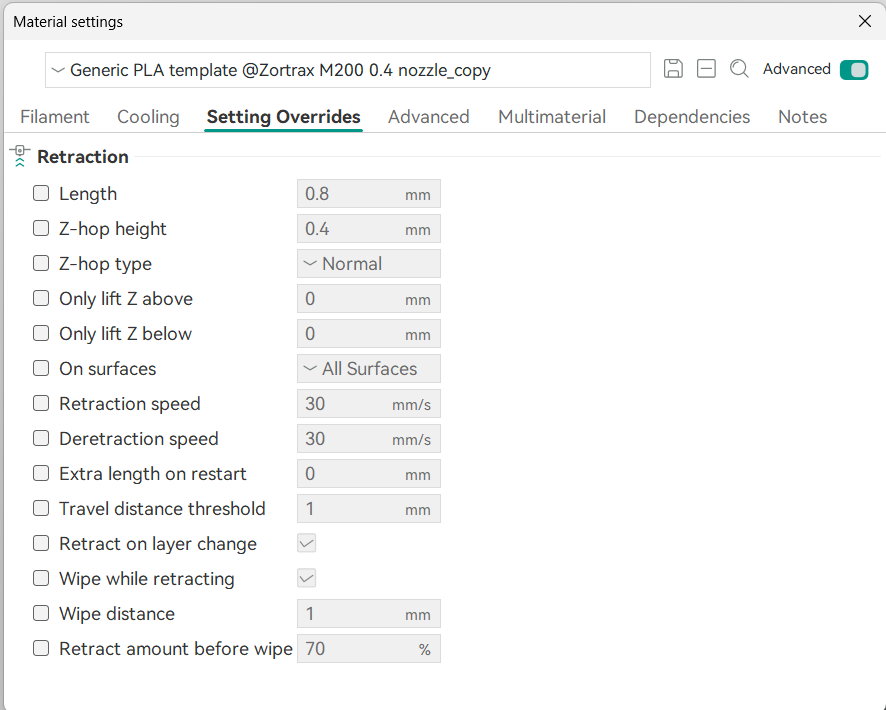The width and height of the screenshot is (886, 710).
Task: Enable the Length override checkbox
Action: [x=41, y=194]
